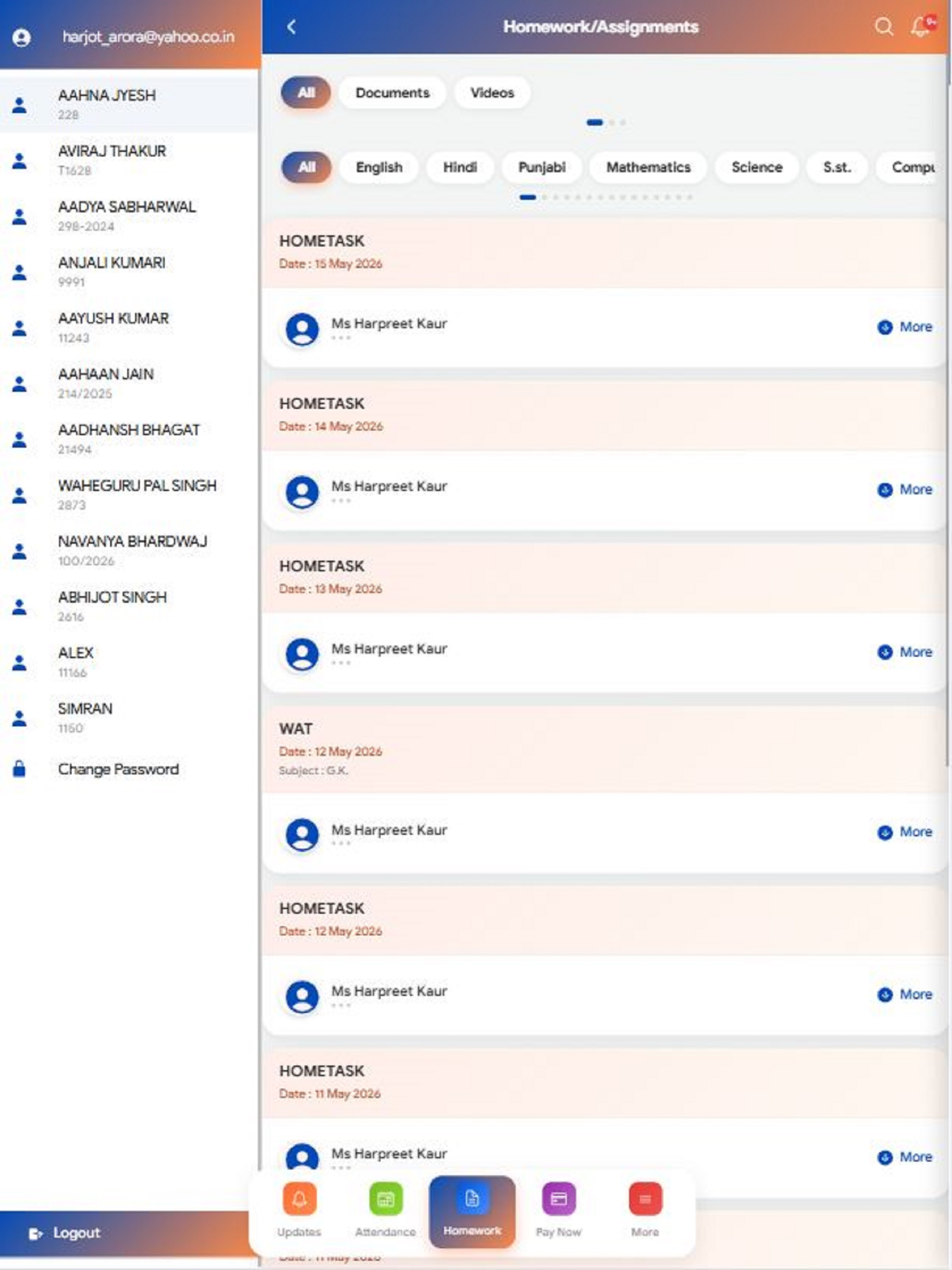Click teacher avatar in 15 May 2026 hometask
Image resolution: width=952 pixels, height=1270 pixels.
[x=303, y=329]
